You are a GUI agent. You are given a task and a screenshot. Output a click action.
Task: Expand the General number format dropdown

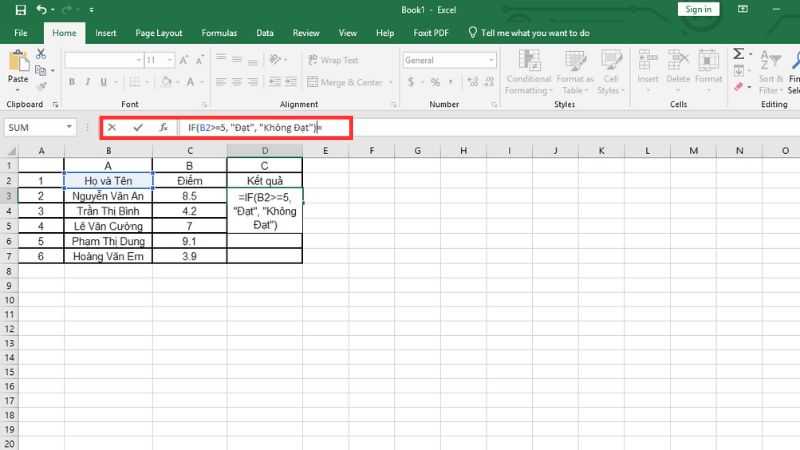tap(490, 60)
